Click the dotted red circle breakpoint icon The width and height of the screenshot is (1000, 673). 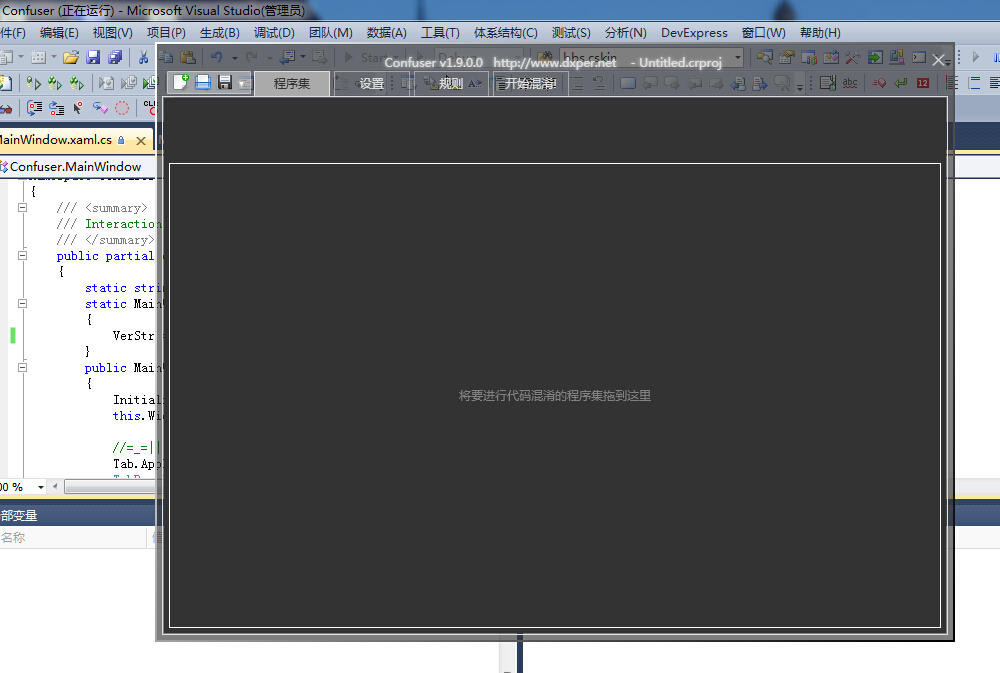coord(122,108)
